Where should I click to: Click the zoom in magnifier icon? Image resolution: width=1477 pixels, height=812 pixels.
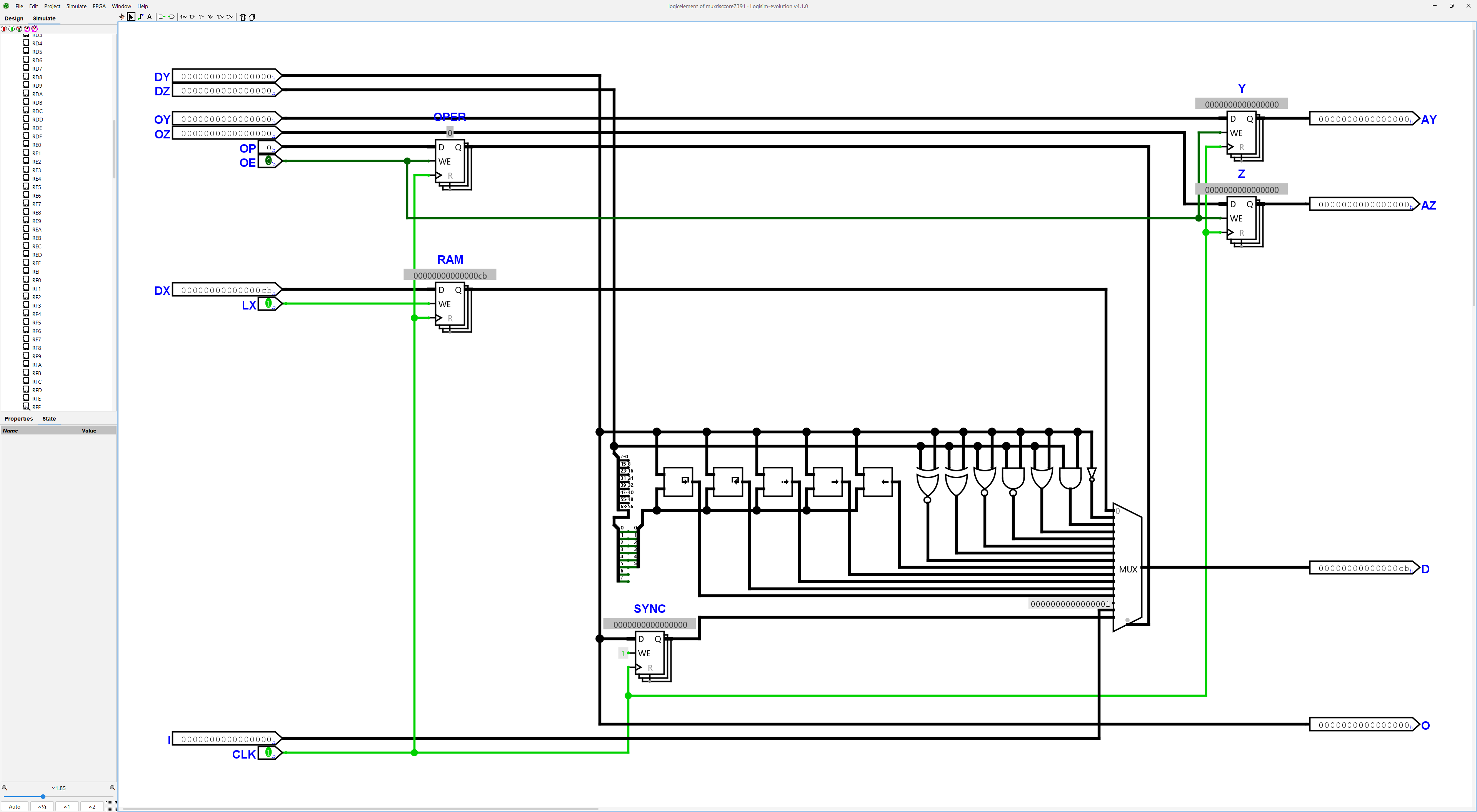(112, 787)
